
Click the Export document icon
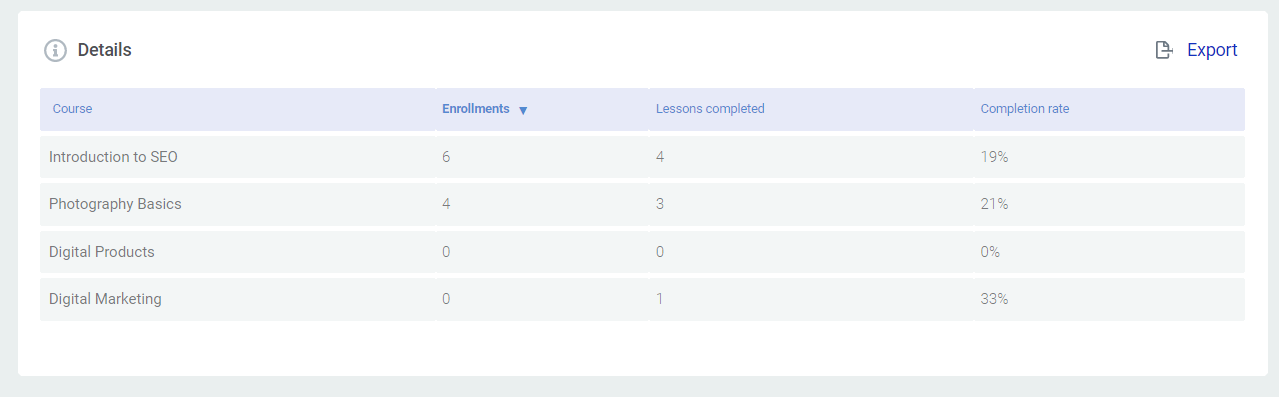coord(1164,50)
